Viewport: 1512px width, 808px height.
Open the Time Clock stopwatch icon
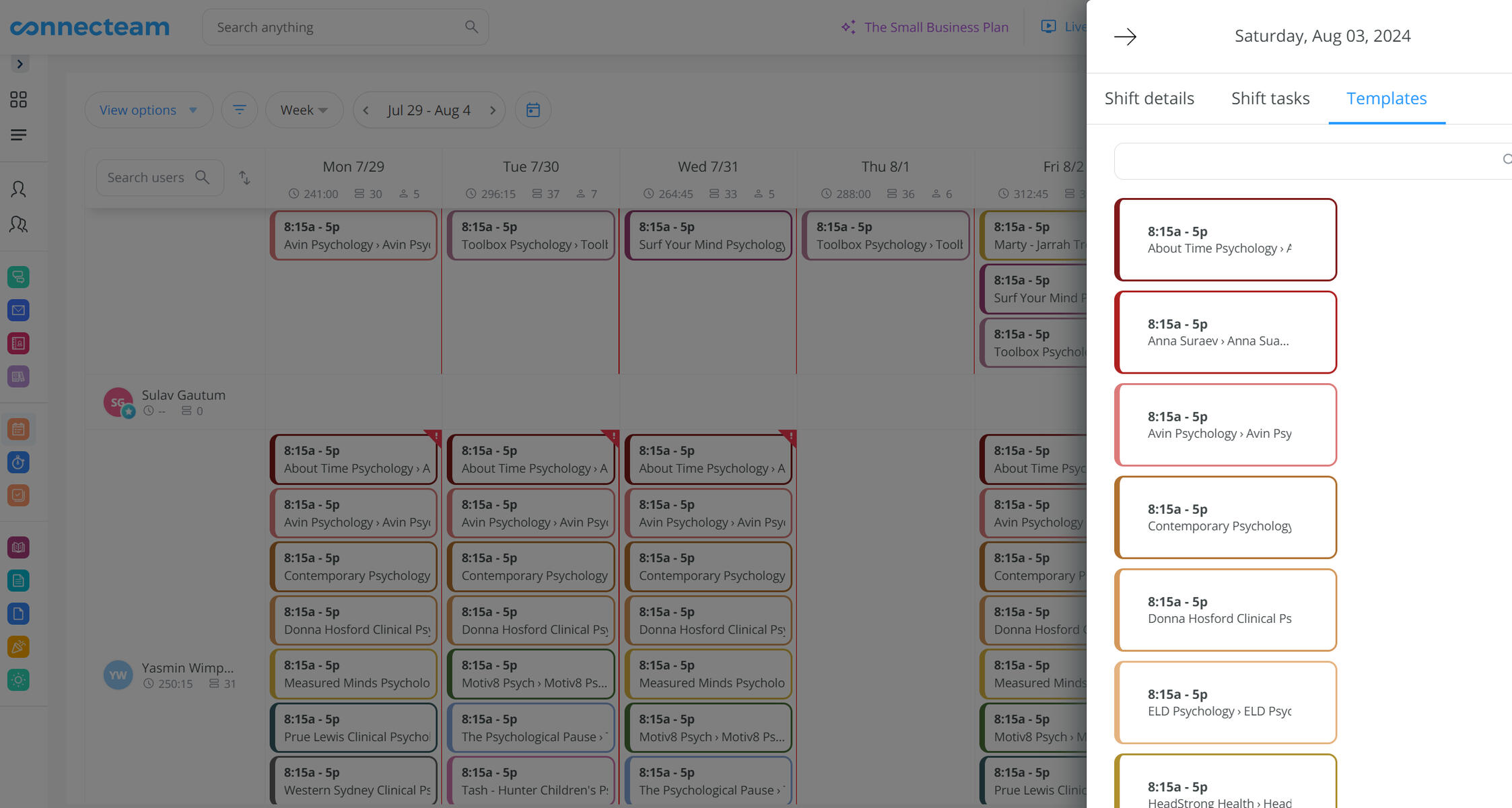pyautogui.click(x=18, y=463)
